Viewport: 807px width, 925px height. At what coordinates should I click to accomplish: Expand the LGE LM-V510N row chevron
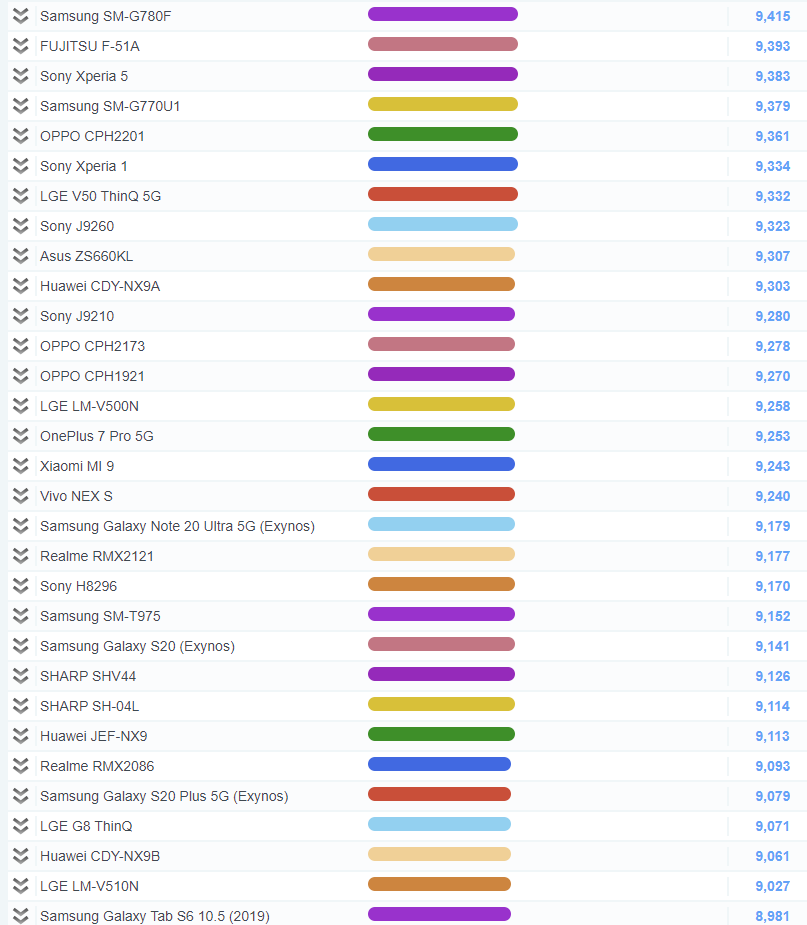(x=21, y=886)
